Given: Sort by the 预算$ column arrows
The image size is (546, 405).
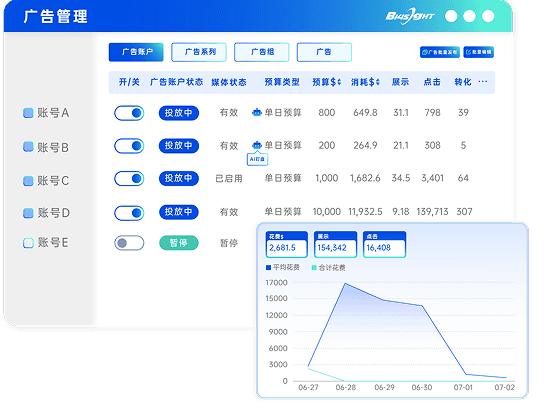Looking at the screenshot, I should (x=339, y=82).
